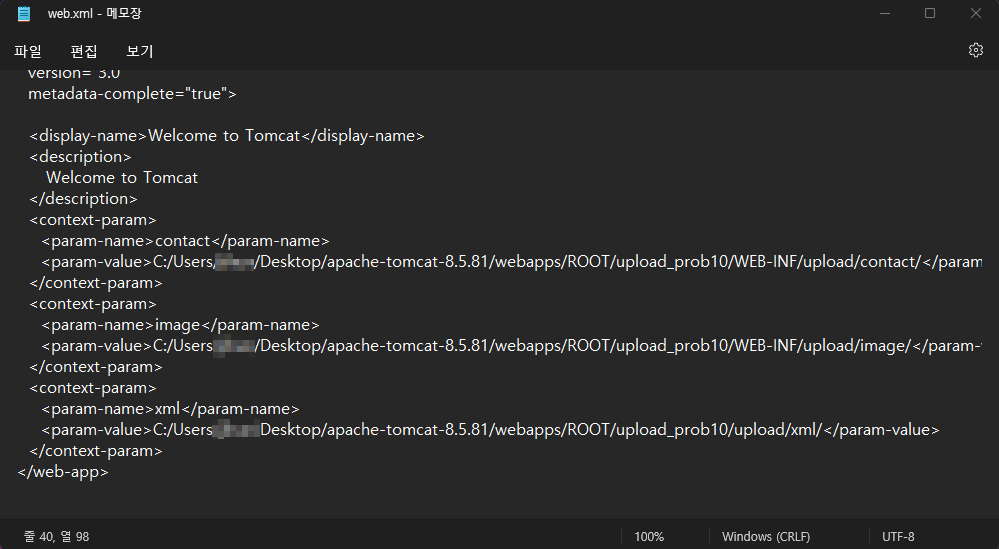Click the param-name xml text
Viewport: 999px width, 549px height.
tap(168, 409)
